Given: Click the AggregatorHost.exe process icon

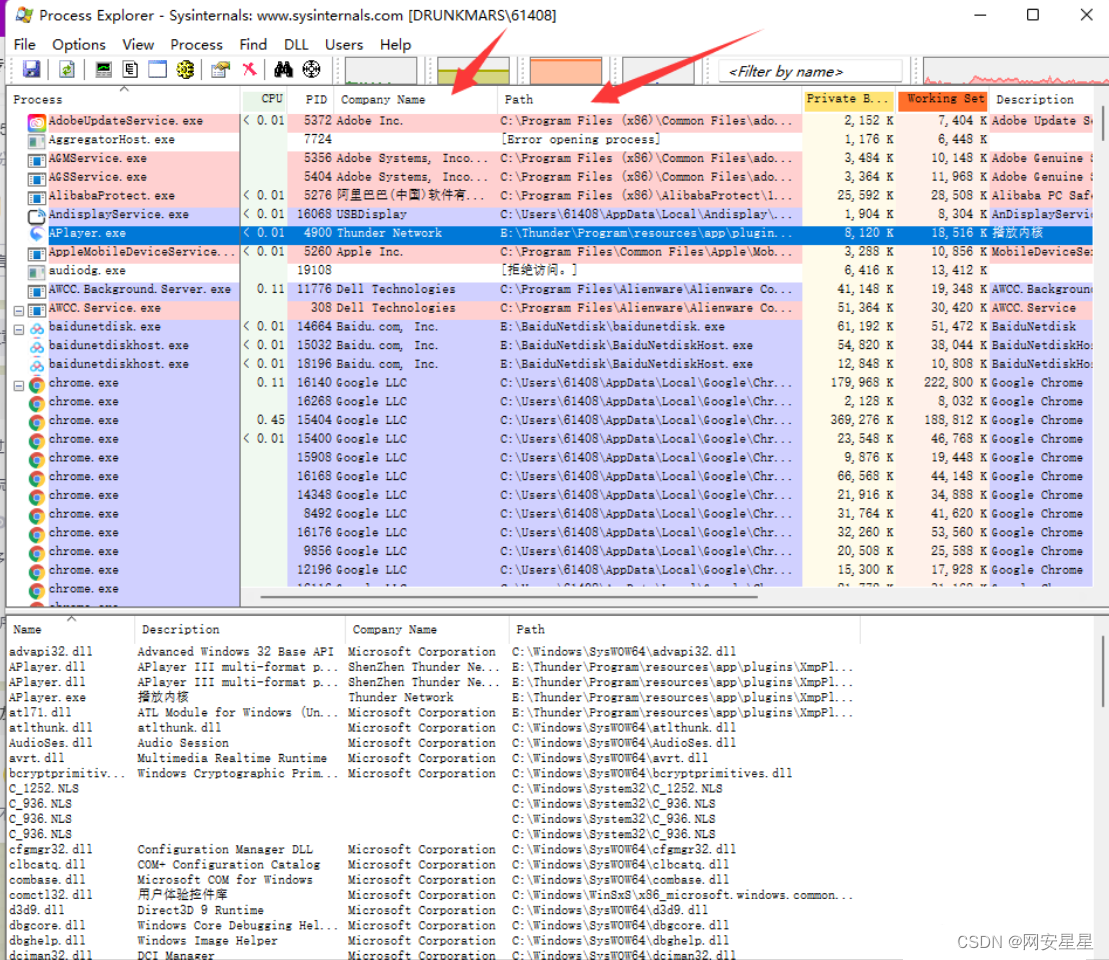Looking at the screenshot, I should [37, 141].
